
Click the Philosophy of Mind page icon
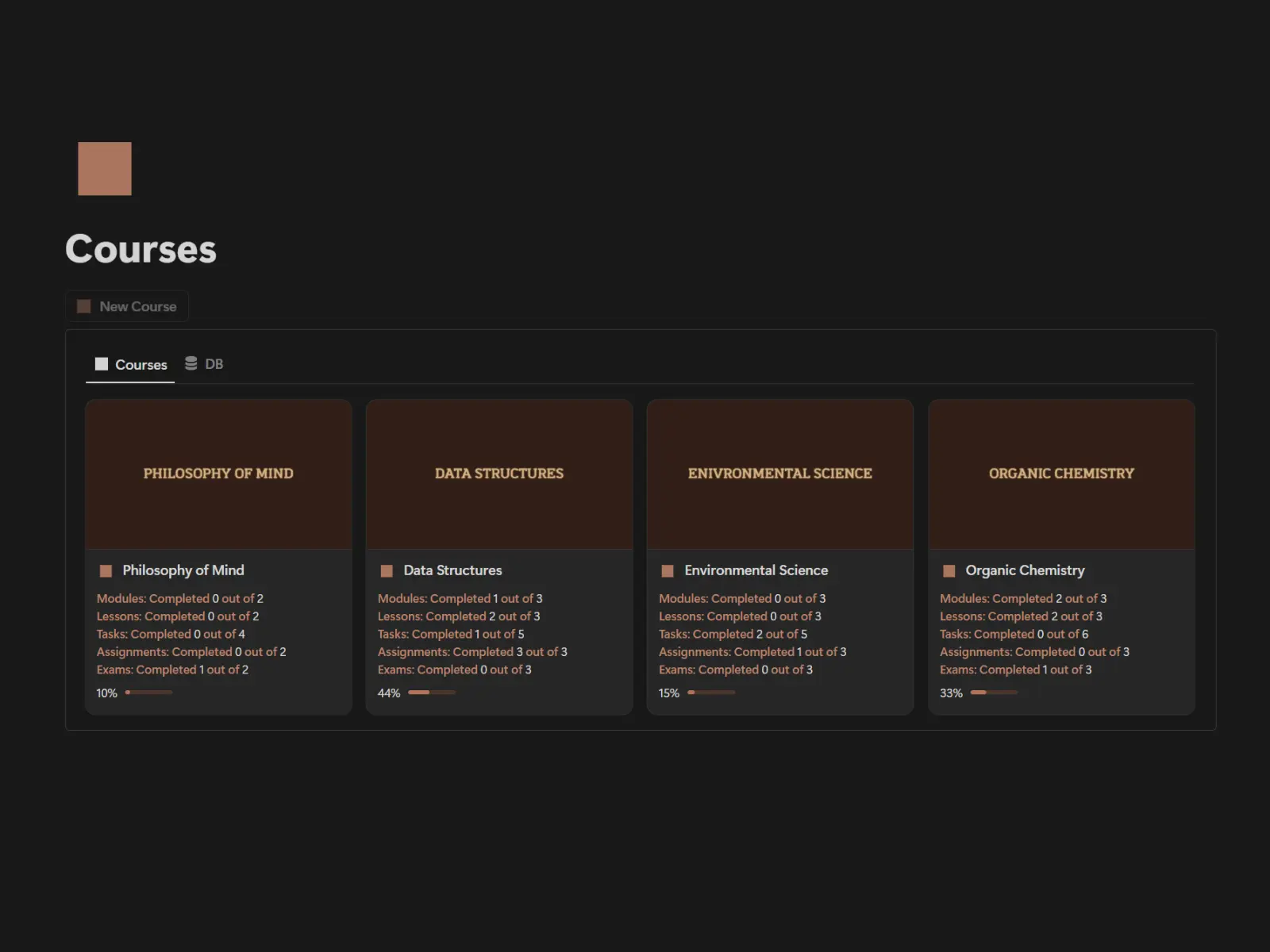[x=106, y=571]
